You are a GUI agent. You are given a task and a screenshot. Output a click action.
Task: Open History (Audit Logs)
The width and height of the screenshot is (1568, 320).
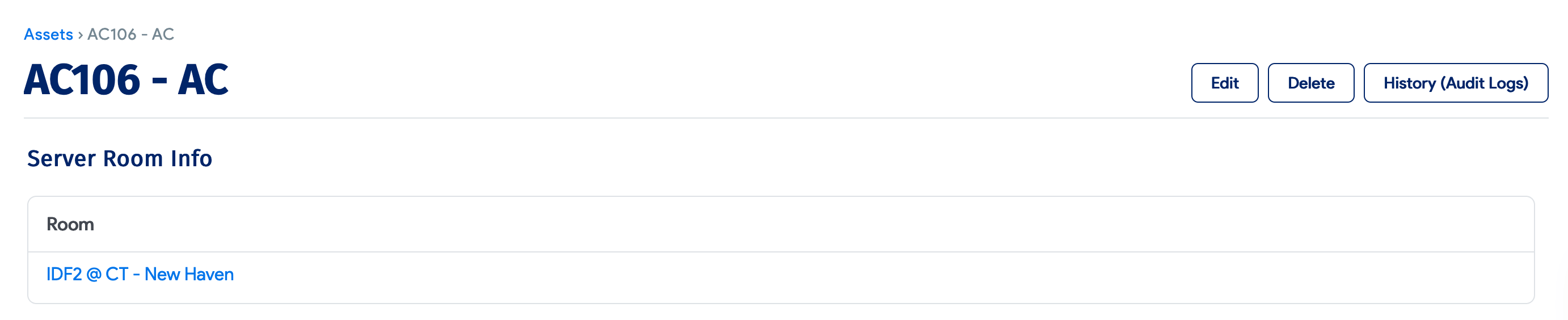[1455, 83]
